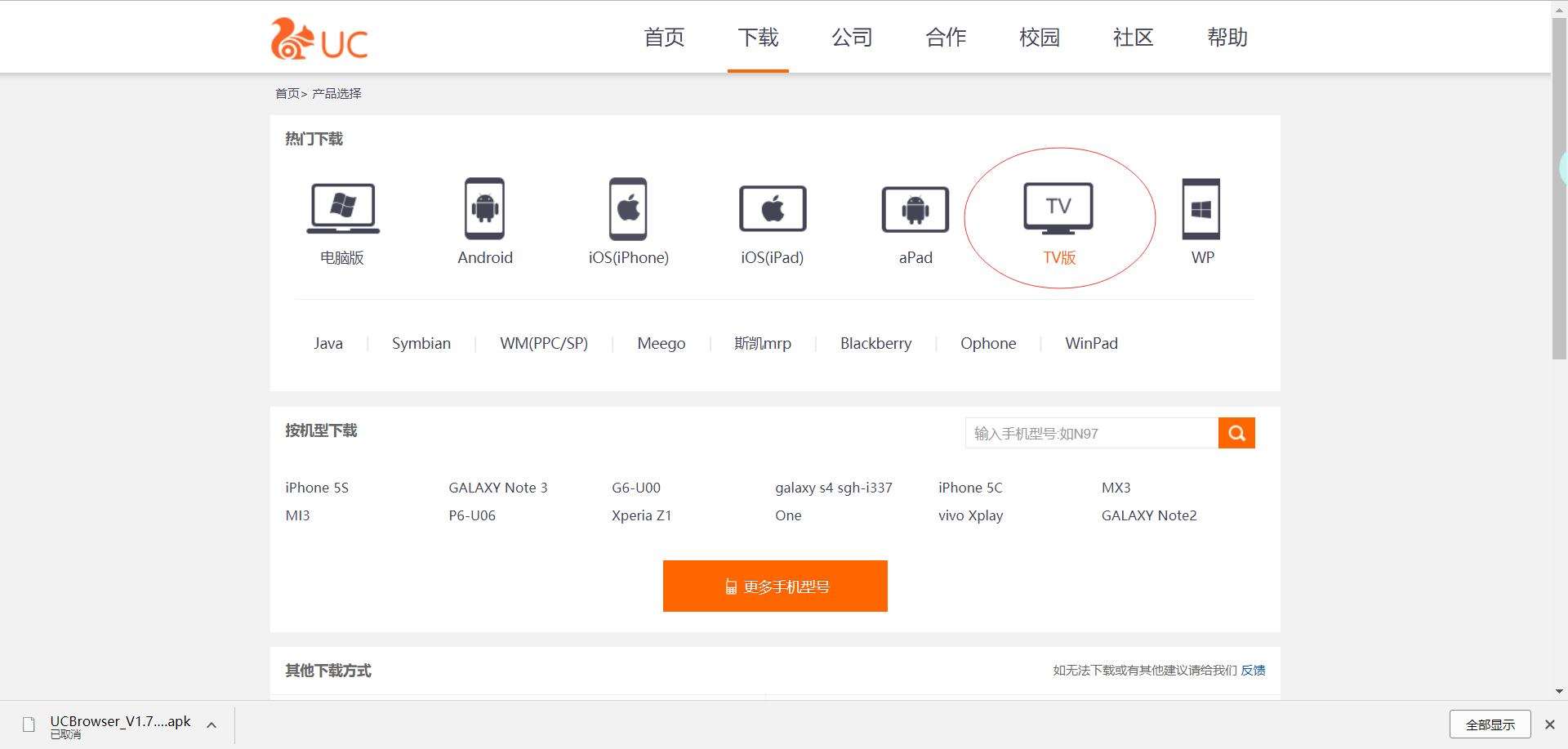
Task: Select the MI3 model link
Action: (298, 515)
